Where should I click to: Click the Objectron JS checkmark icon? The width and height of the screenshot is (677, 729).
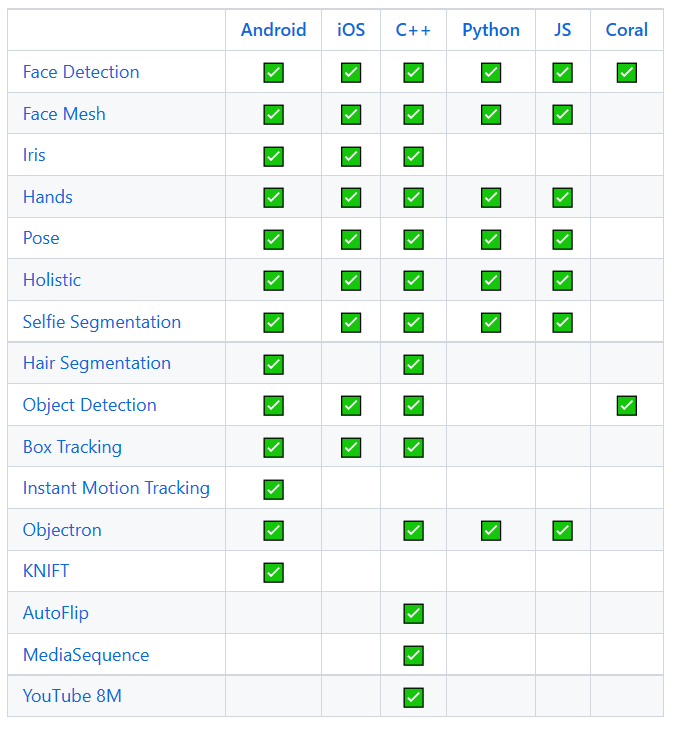(563, 530)
